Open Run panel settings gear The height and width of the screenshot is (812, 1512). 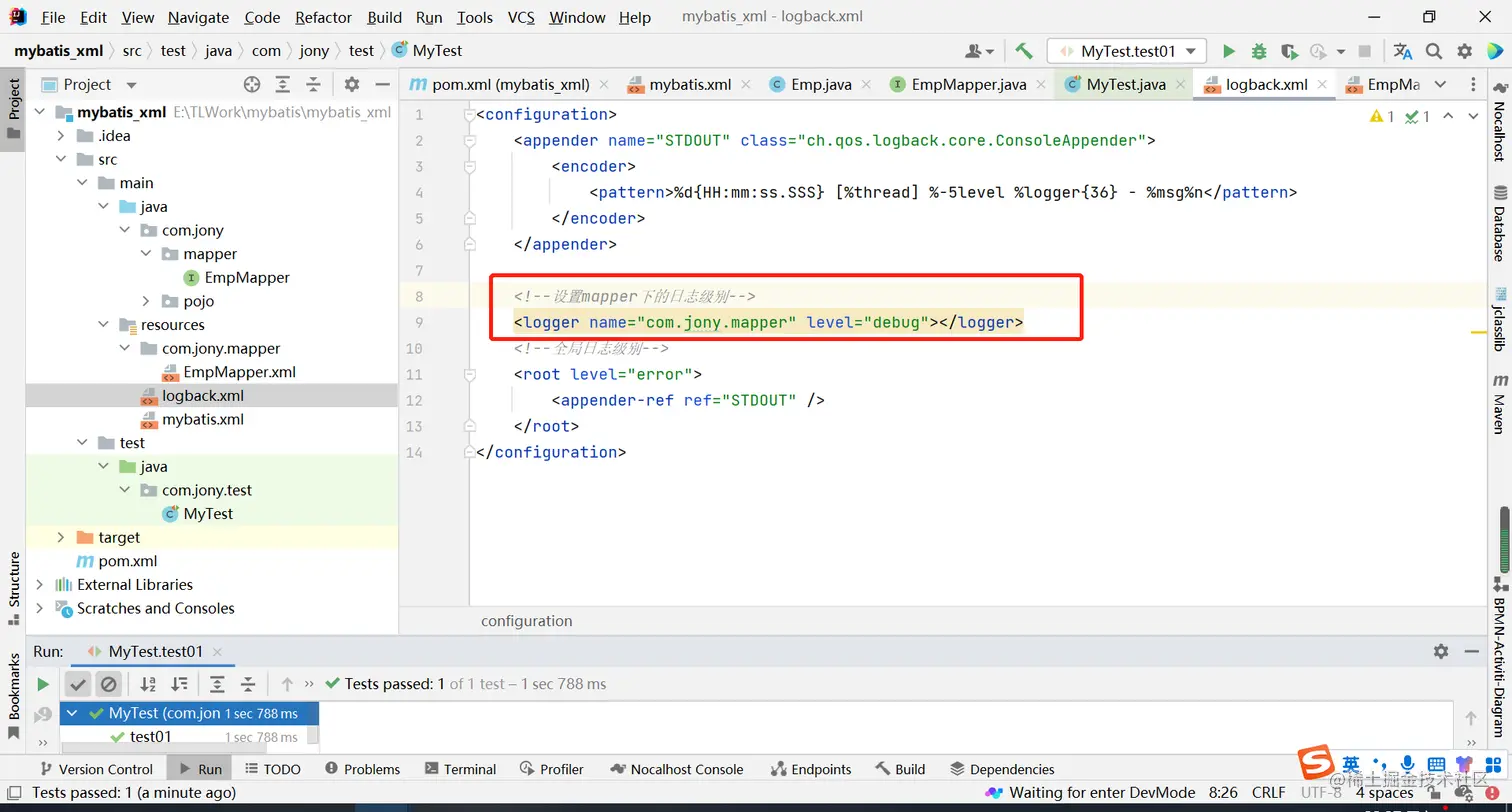1441,651
